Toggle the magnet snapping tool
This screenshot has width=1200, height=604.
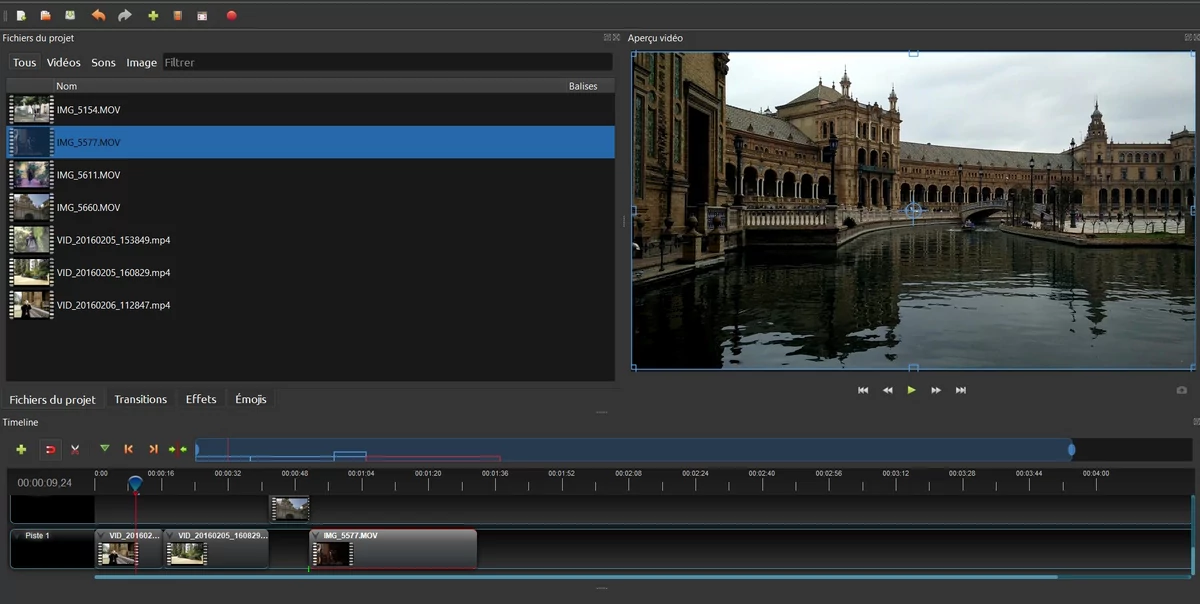(50, 450)
